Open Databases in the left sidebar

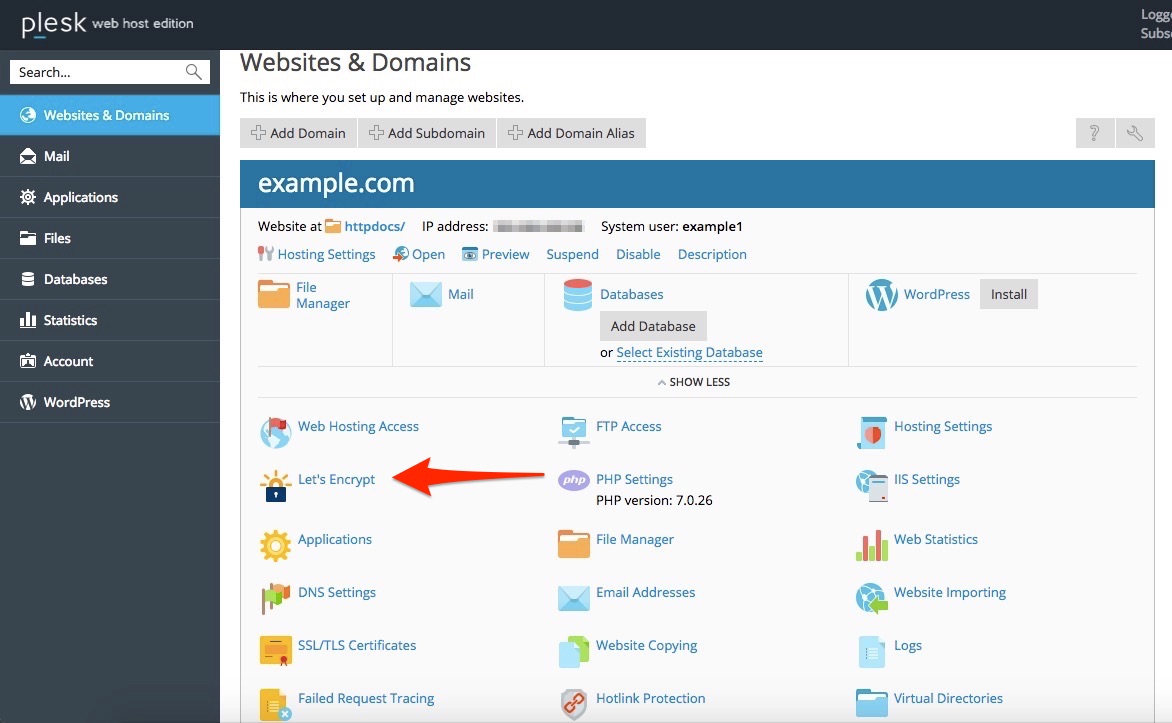tap(110, 280)
